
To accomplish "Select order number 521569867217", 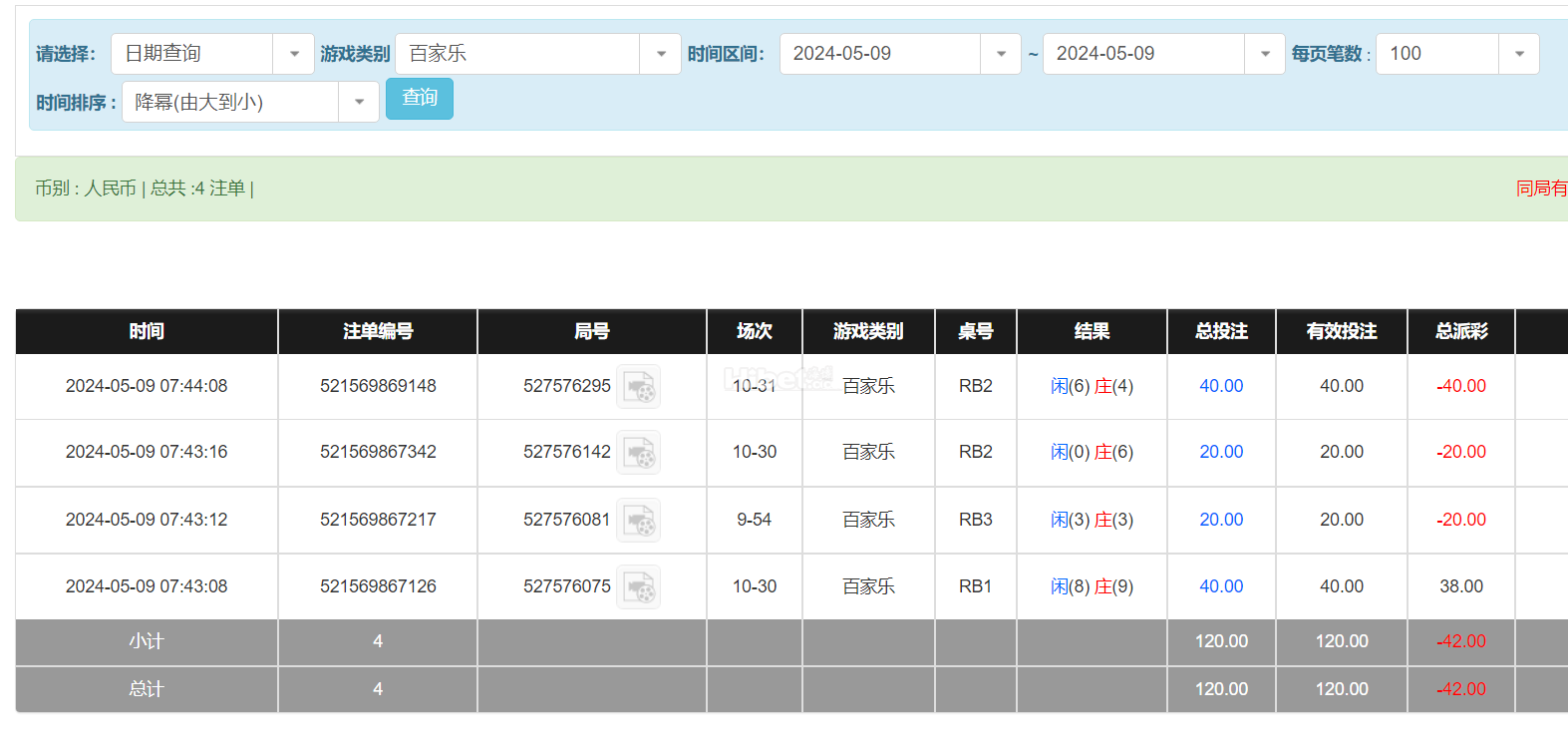I will tap(378, 520).
